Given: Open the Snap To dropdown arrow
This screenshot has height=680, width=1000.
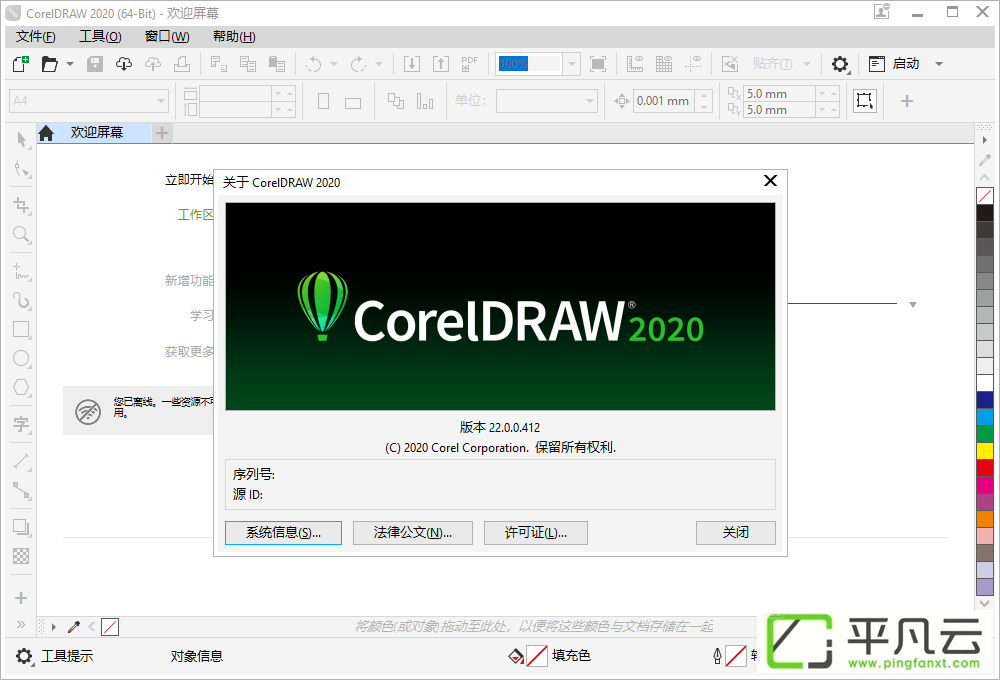Looking at the screenshot, I should point(807,64).
